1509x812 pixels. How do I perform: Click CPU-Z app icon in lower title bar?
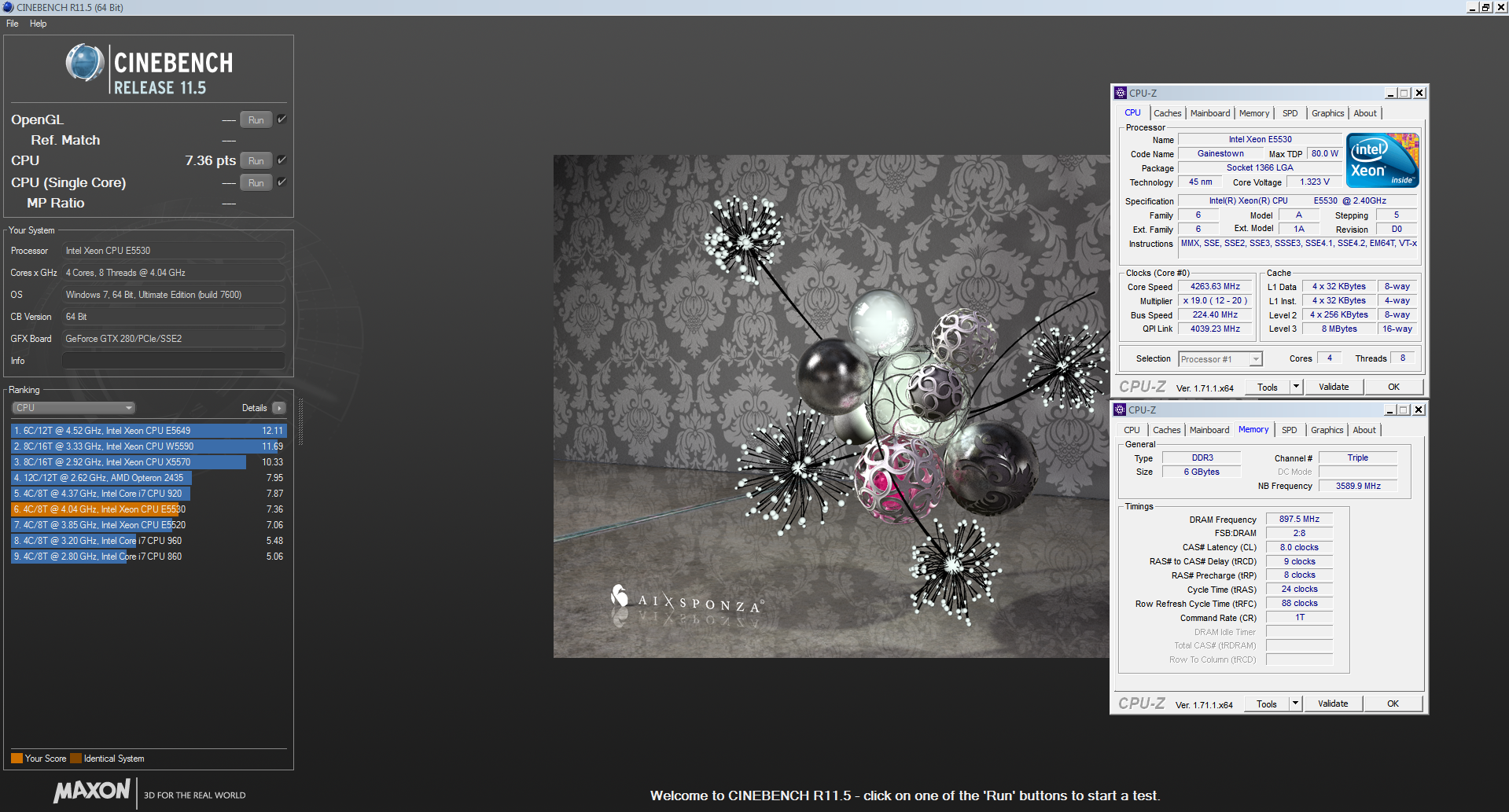tap(1120, 410)
